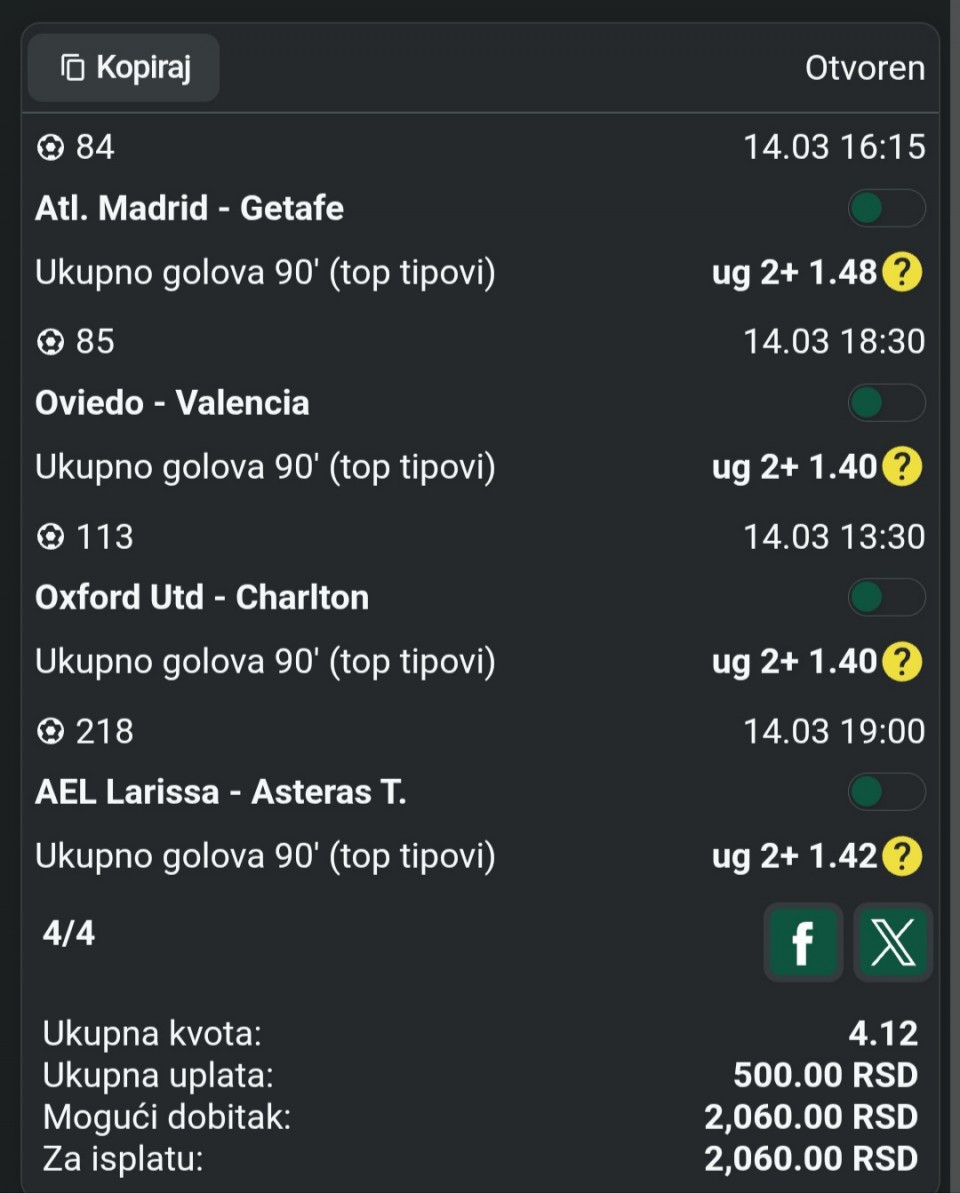Viewport: 960px width, 1193px height.
Task: Click the Kopiraj copy button
Action: tap(124, 68)
